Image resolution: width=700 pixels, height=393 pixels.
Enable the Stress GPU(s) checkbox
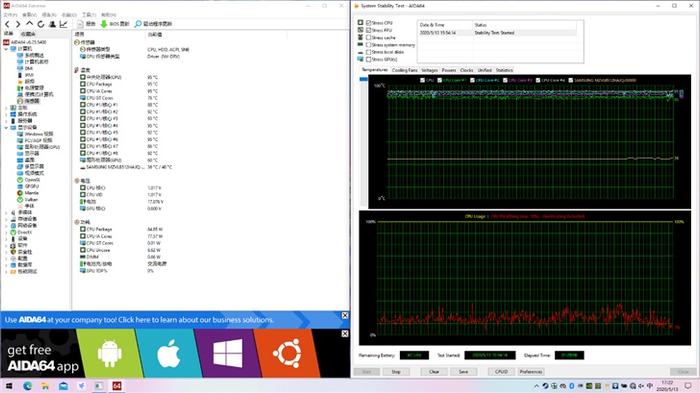368,59
